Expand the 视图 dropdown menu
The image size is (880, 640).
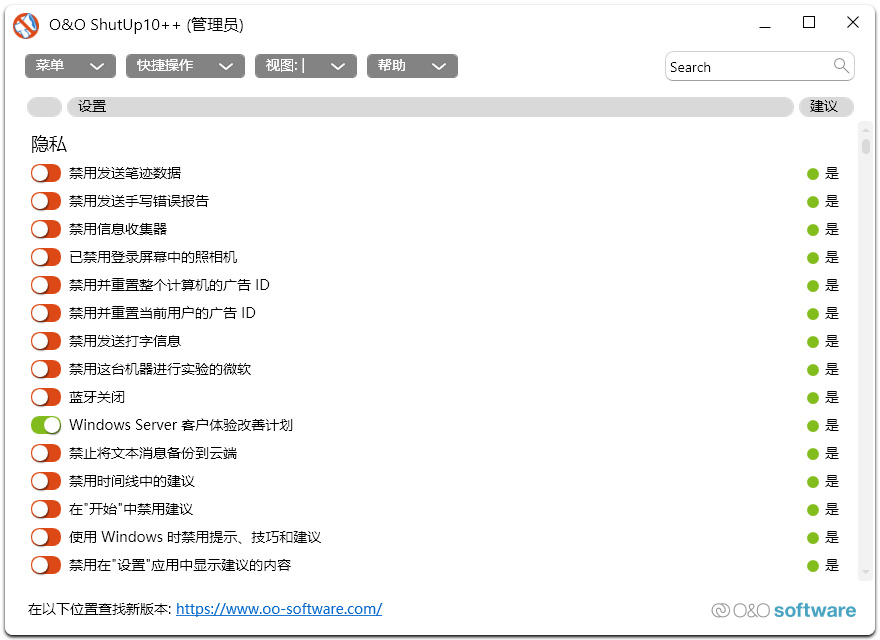(306, 66)
